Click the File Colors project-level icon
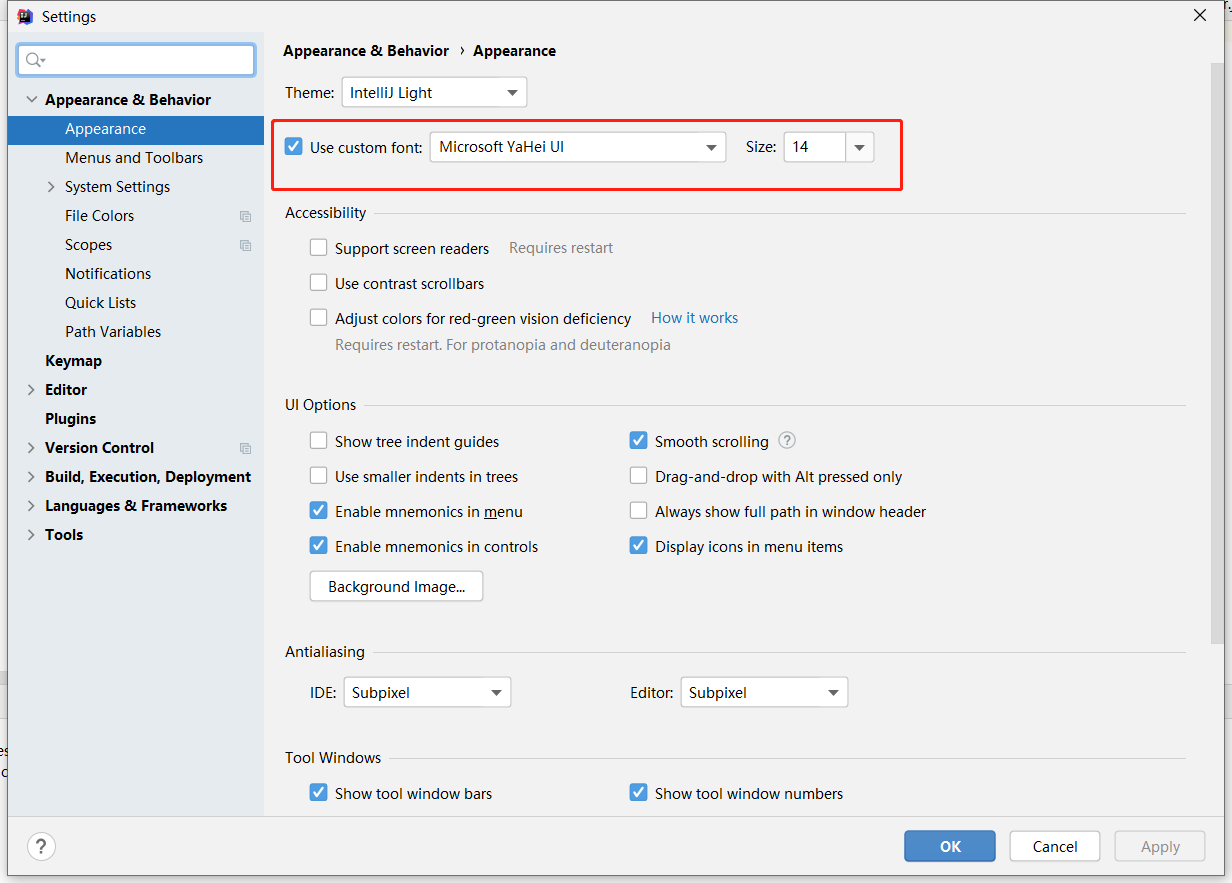 click(x=245, y=216)
